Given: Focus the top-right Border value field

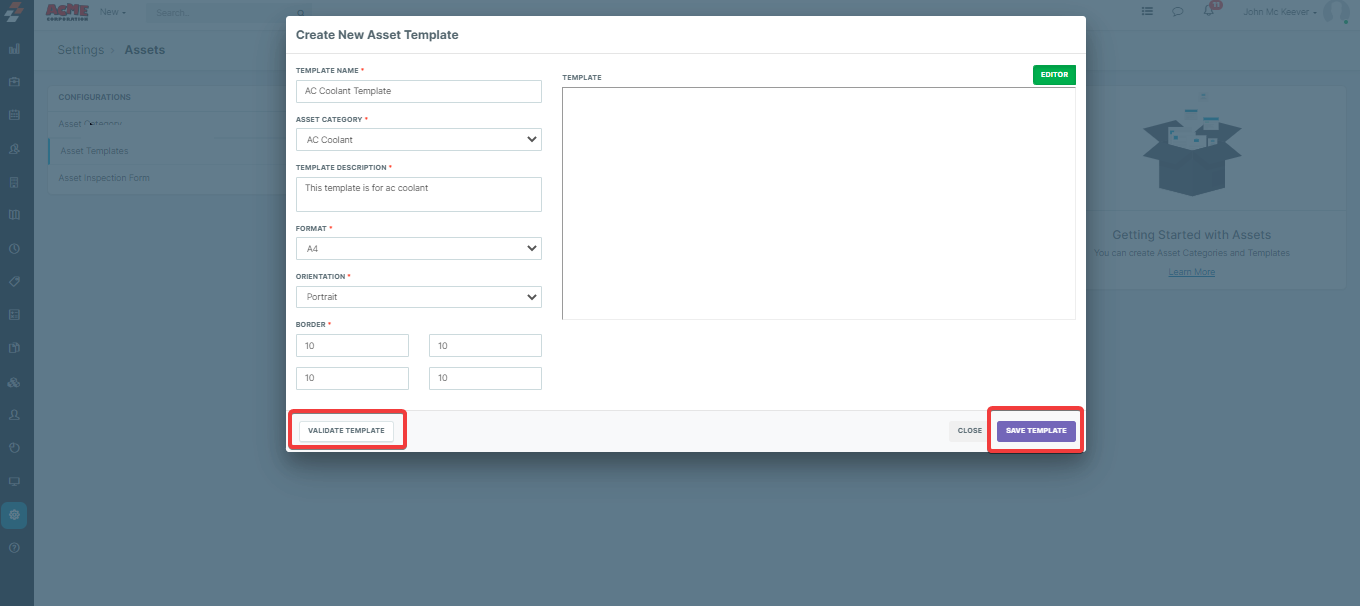Looking at the screenshot, I should (x=485, y=346).
